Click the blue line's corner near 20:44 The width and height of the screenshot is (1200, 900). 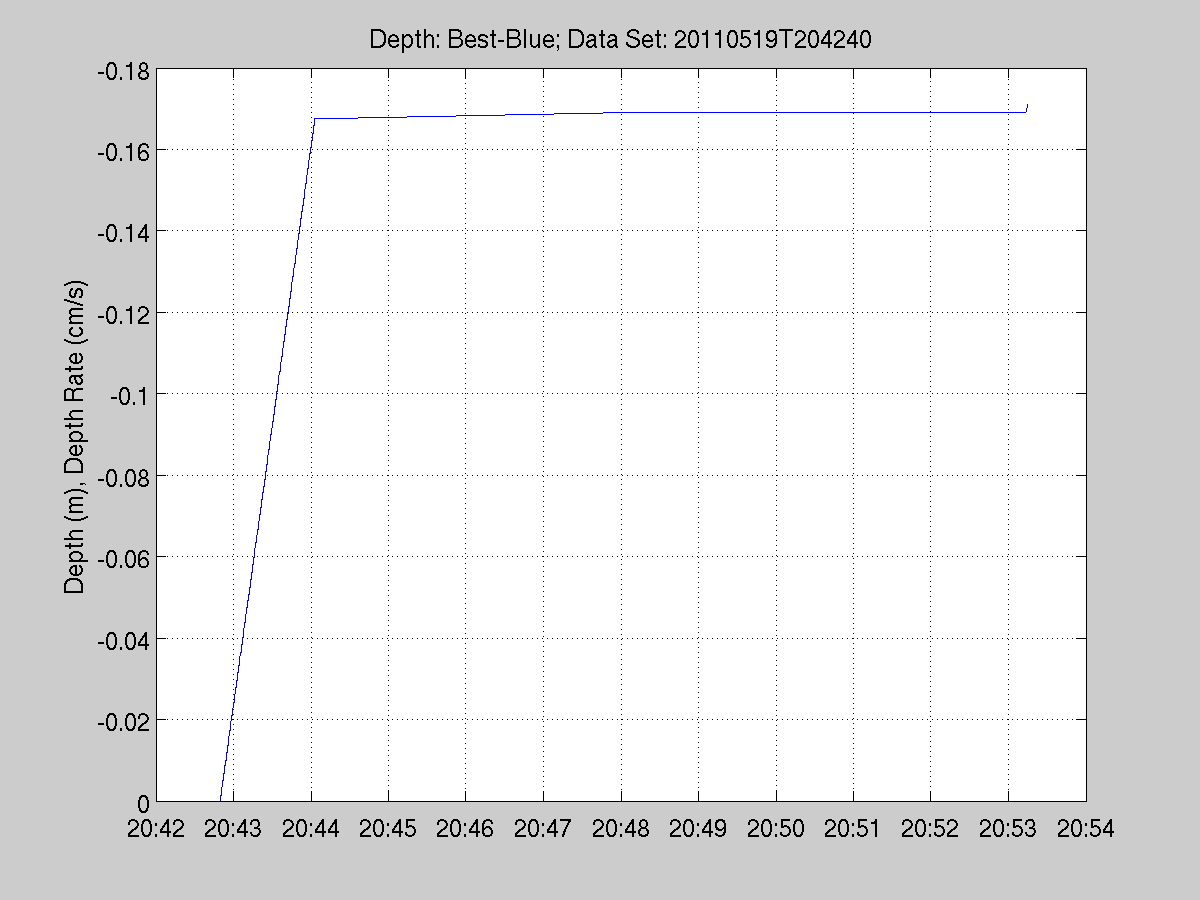point(314,118)
